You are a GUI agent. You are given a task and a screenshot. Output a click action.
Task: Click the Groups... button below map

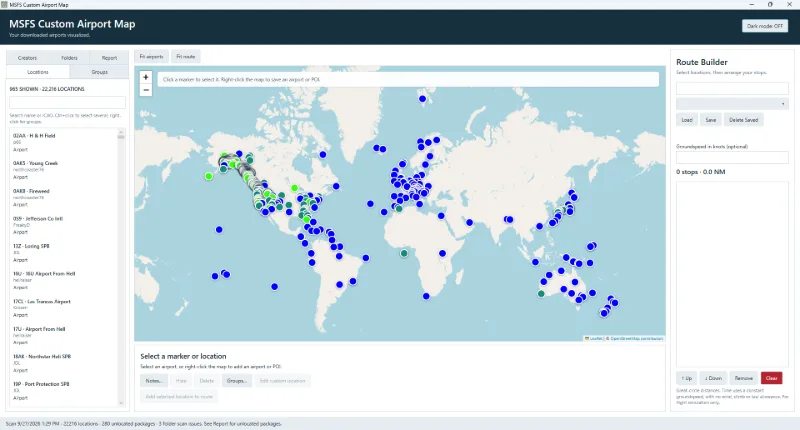coord(237,381)
